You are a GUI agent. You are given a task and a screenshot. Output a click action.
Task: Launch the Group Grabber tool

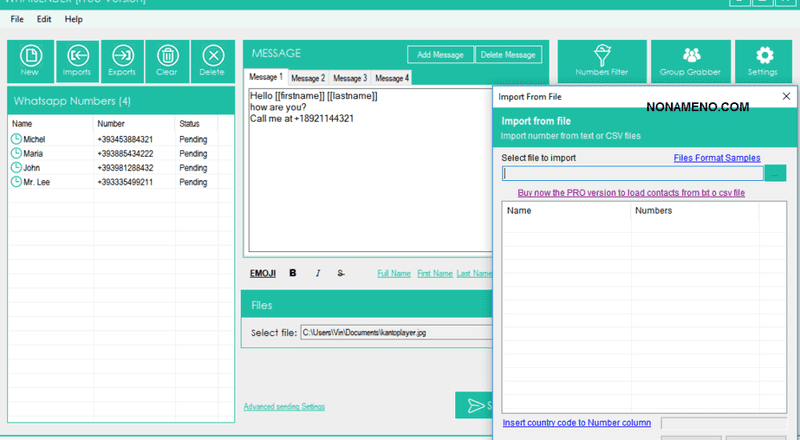pyautogui.click(x=690, y=61)
